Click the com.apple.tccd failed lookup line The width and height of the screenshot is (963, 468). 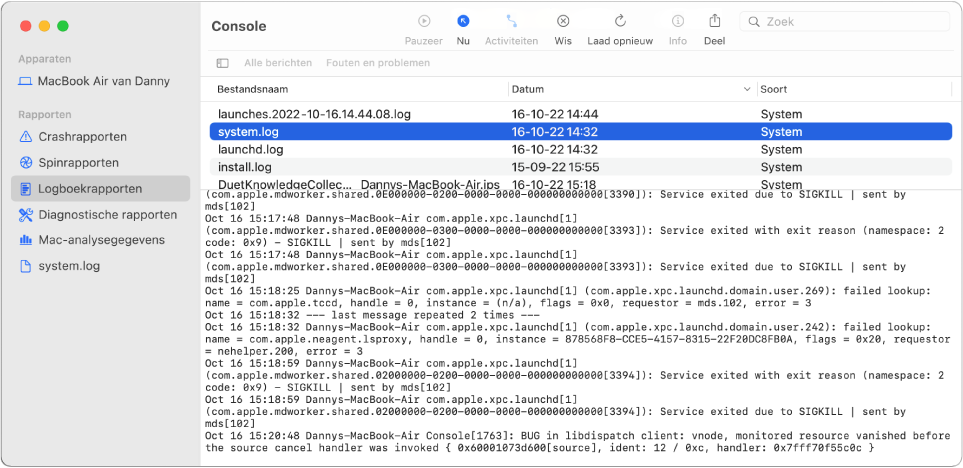tap(569, 297)
